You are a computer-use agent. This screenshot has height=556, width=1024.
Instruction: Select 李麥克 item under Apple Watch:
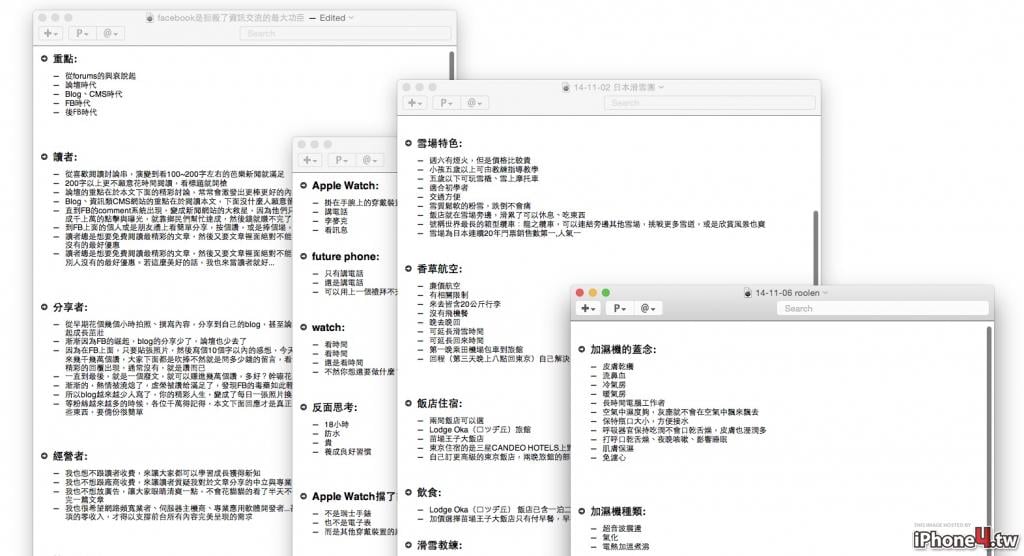336,221
